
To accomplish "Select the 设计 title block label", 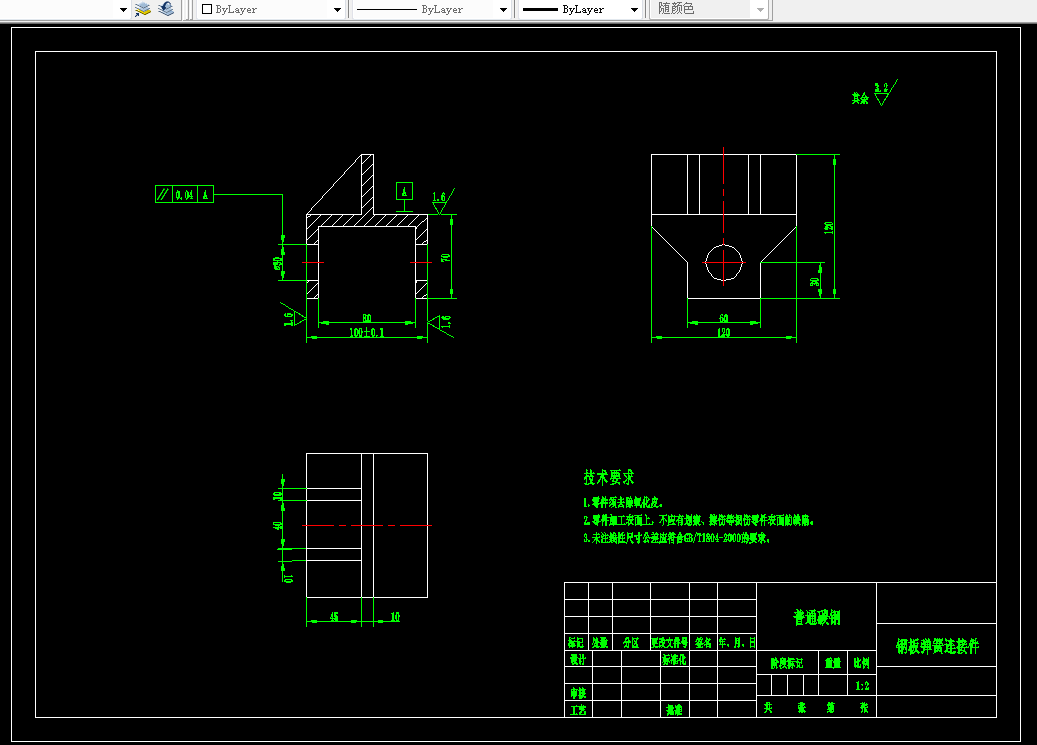I will [x=578, y=660].
